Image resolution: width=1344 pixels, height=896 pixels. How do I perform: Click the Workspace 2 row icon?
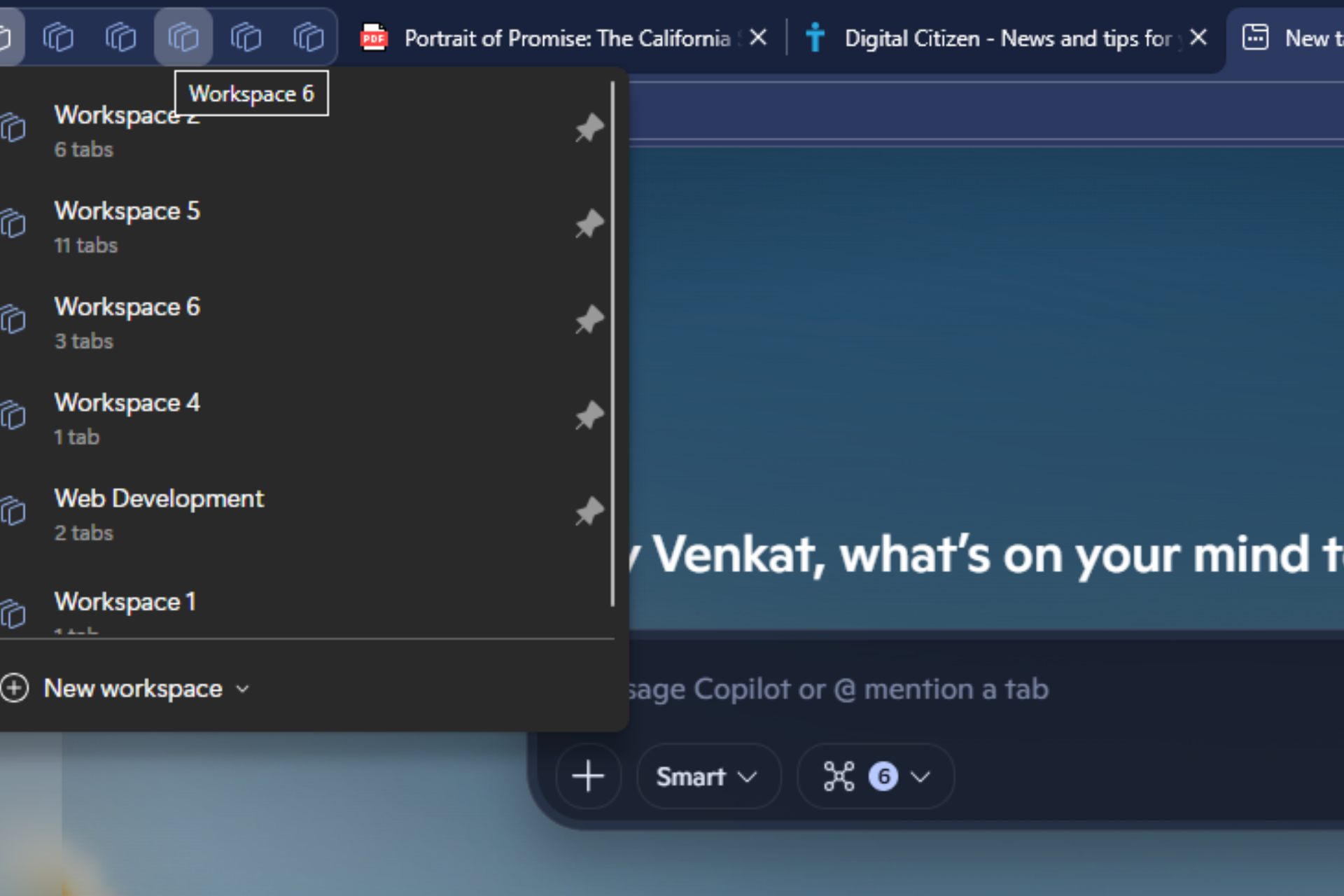pos(13,128)
